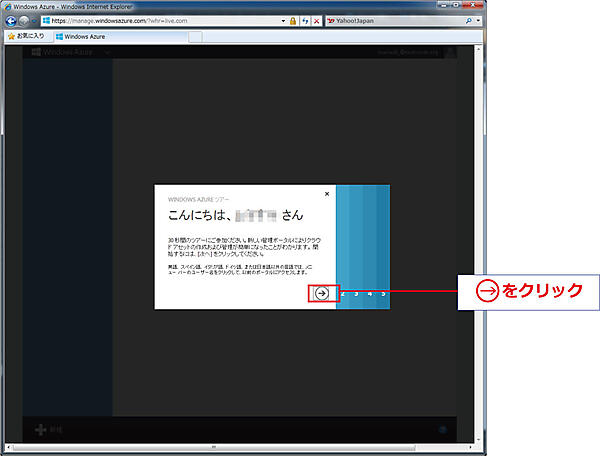Image resolution: width=600 pixels, height=456 pixels.
Task: Click the user avatar icon in header
Action: click(451, 52)
